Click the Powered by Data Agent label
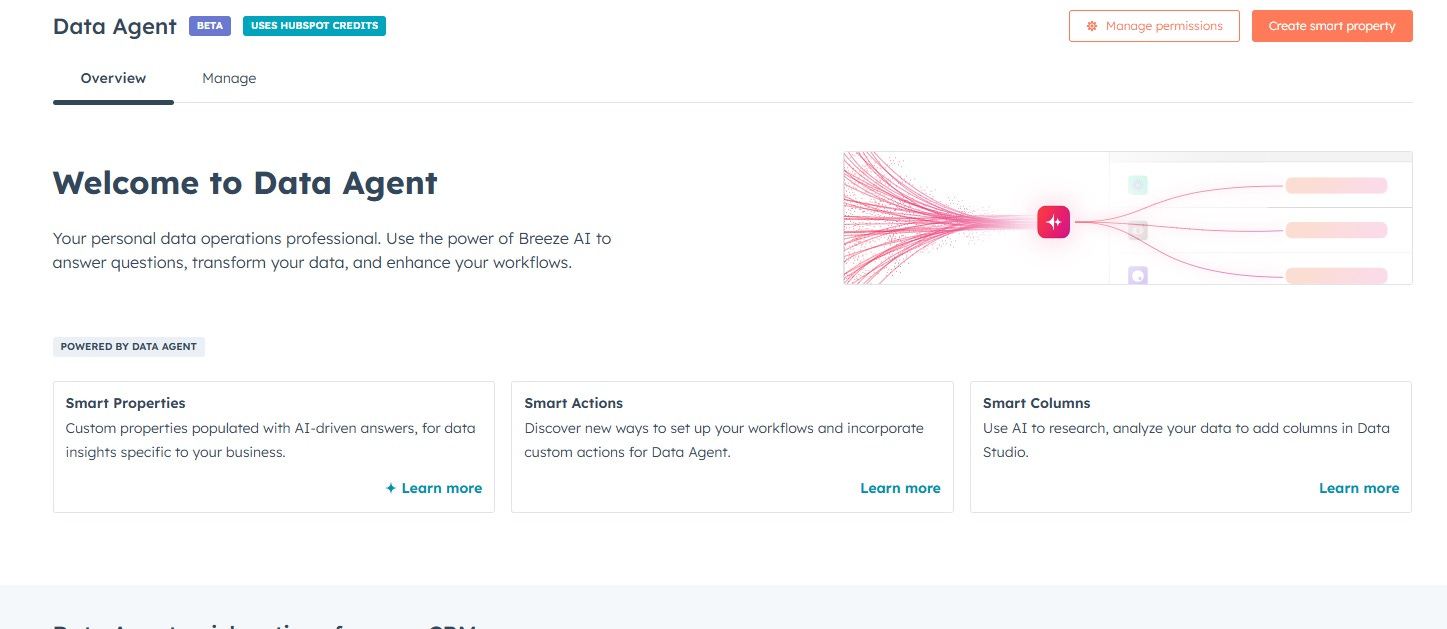The width and height of the screenshot is (1447, 629). [x=129, y=347]
